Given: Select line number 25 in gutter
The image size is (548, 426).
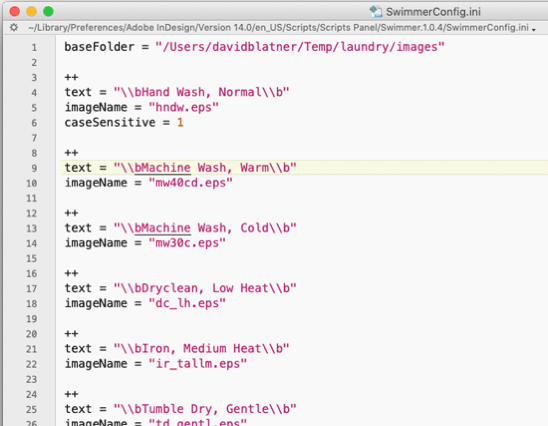Looking at the screenshot, I should [x=31, y=409].
